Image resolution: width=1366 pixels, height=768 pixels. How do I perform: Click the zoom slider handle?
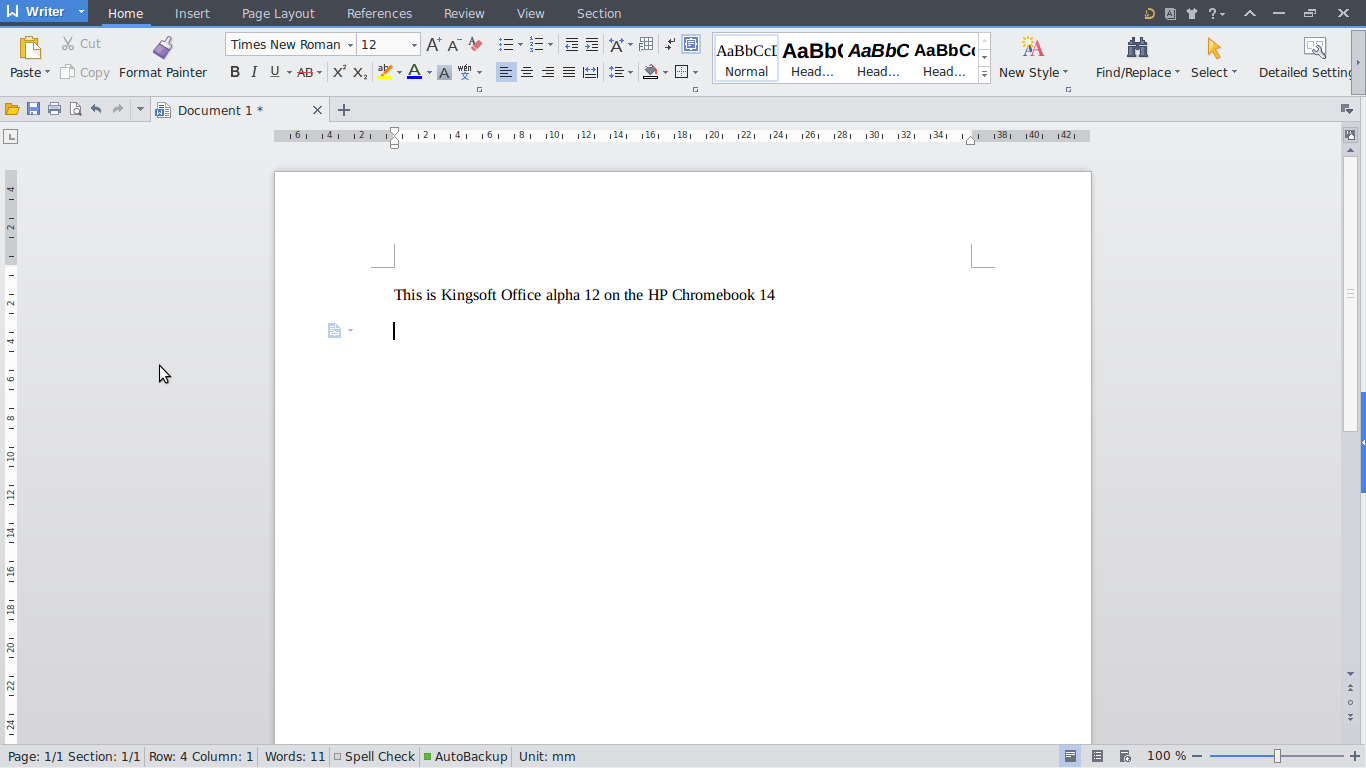pos(1277,756)
